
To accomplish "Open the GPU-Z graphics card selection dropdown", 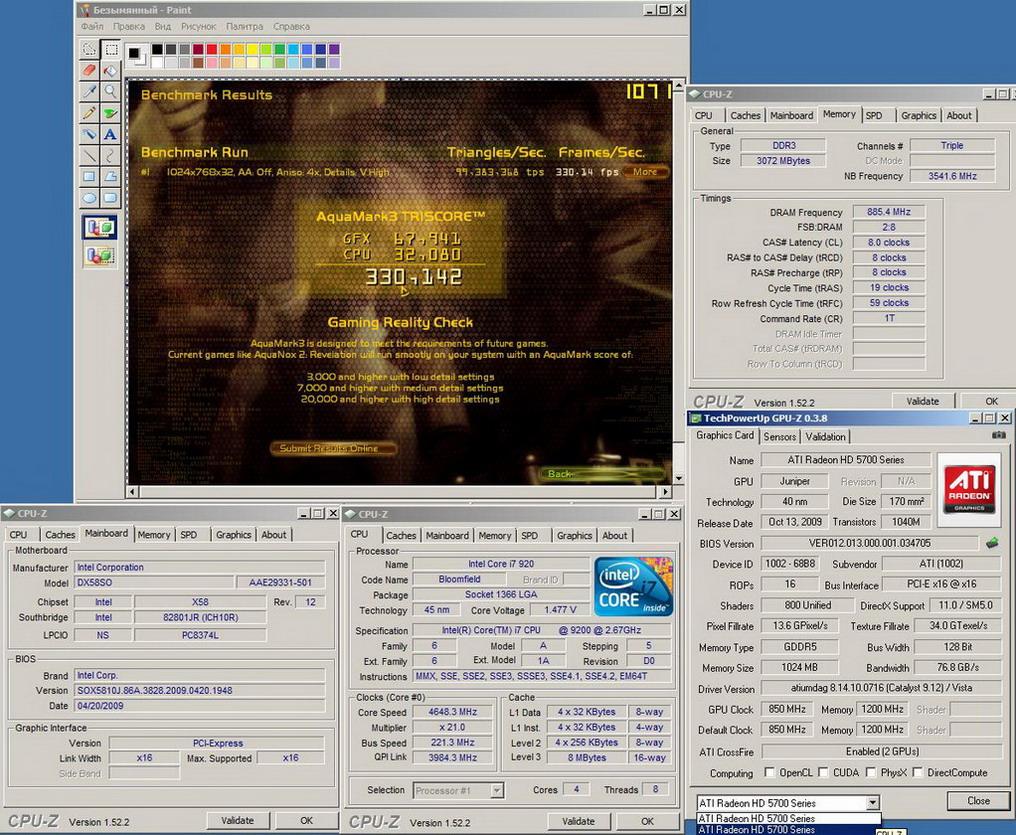I will [x=873, y=803].
